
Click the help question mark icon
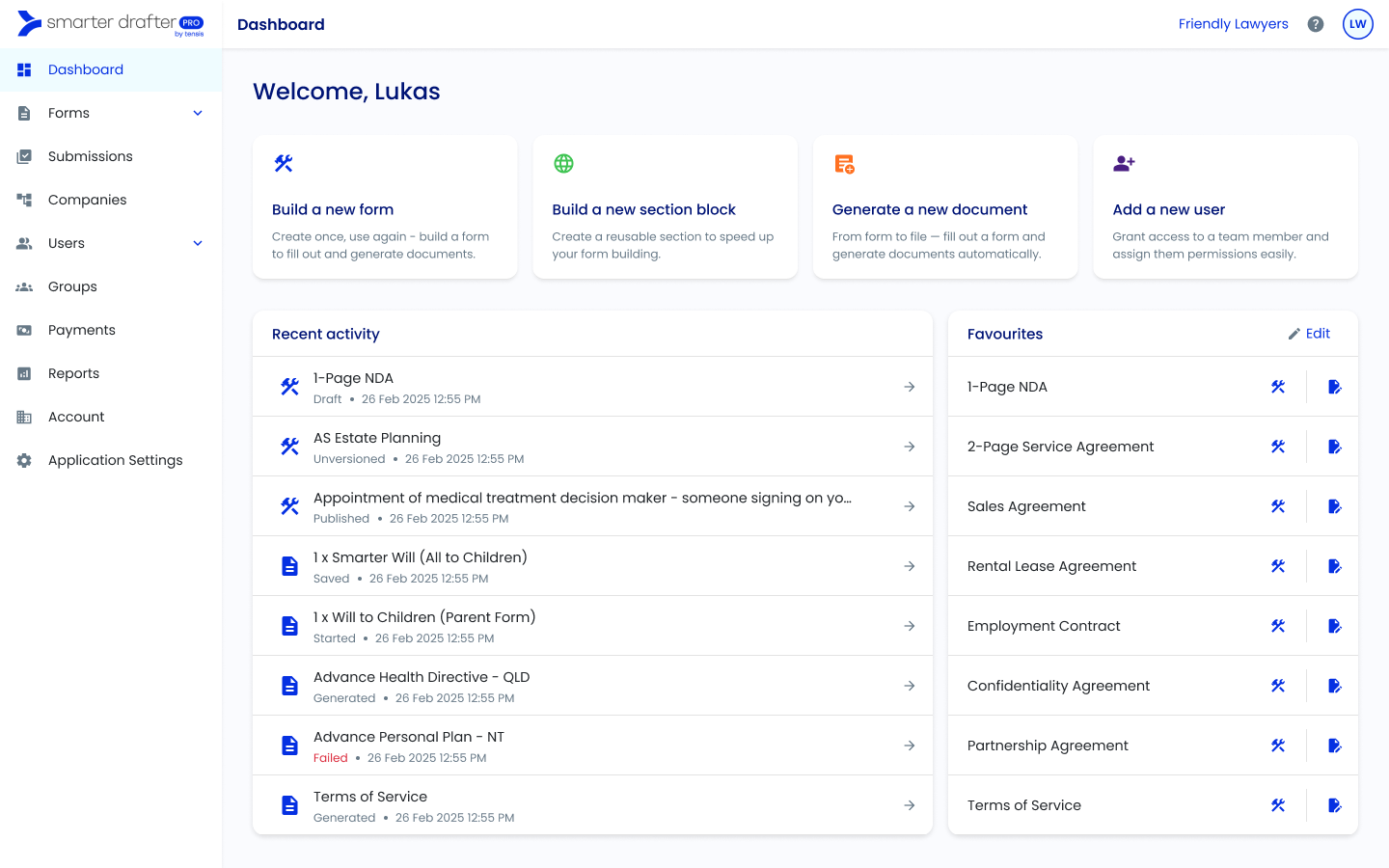1316,24
